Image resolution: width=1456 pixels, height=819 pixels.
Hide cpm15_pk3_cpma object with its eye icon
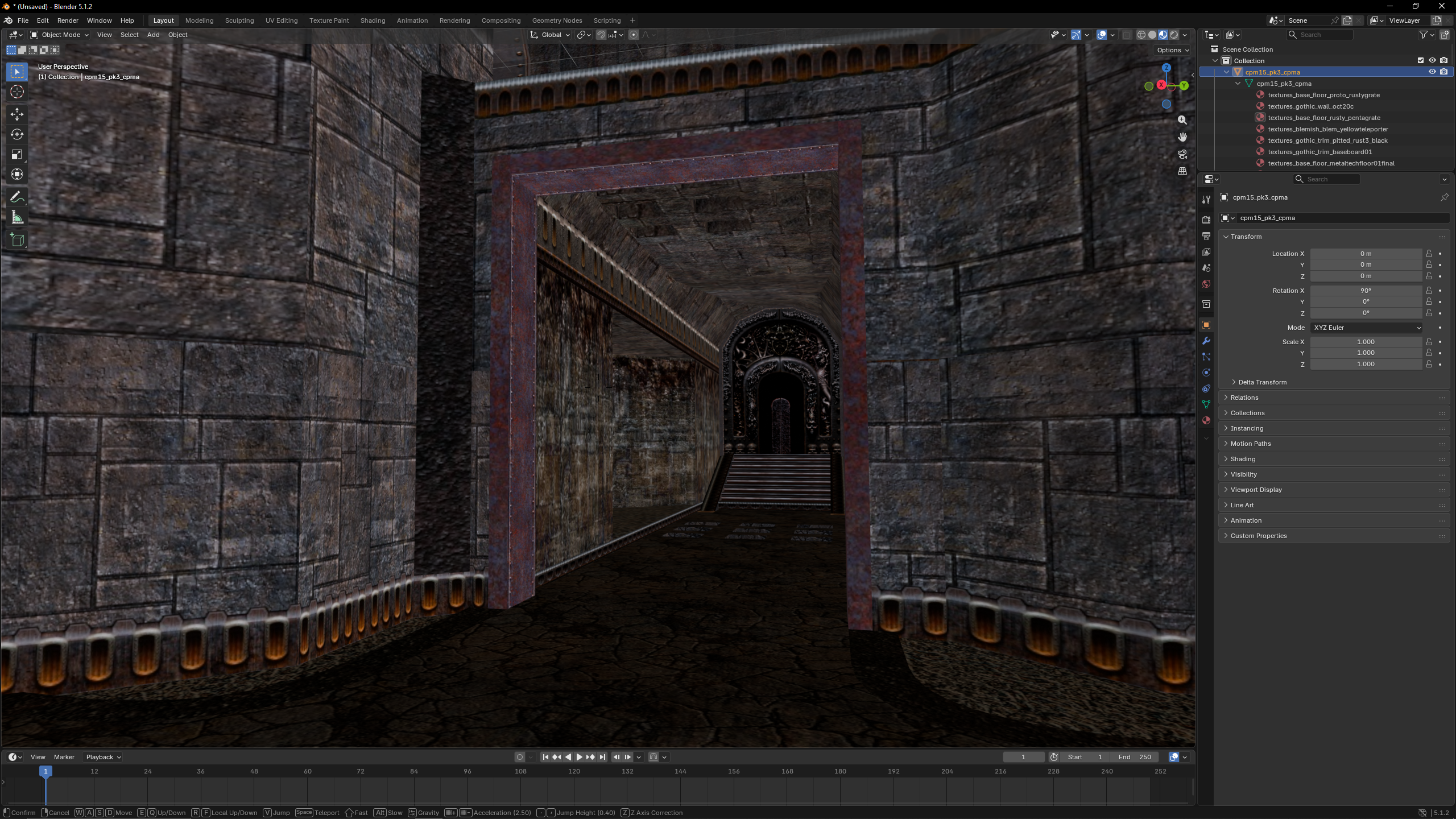point(1432,72)
